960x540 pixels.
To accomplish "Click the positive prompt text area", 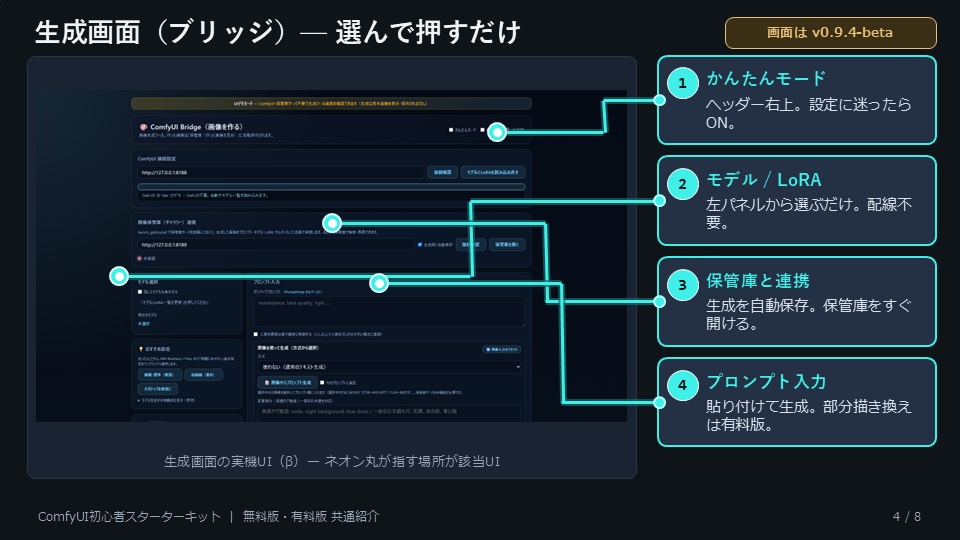I will (389, 312).
